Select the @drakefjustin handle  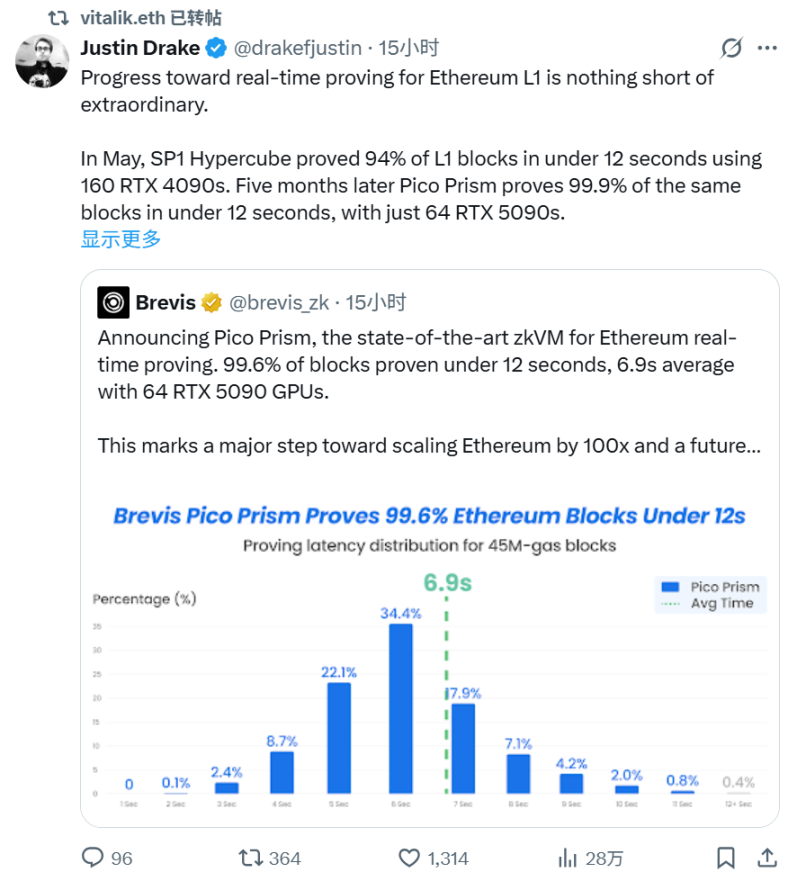click(292, 47)
